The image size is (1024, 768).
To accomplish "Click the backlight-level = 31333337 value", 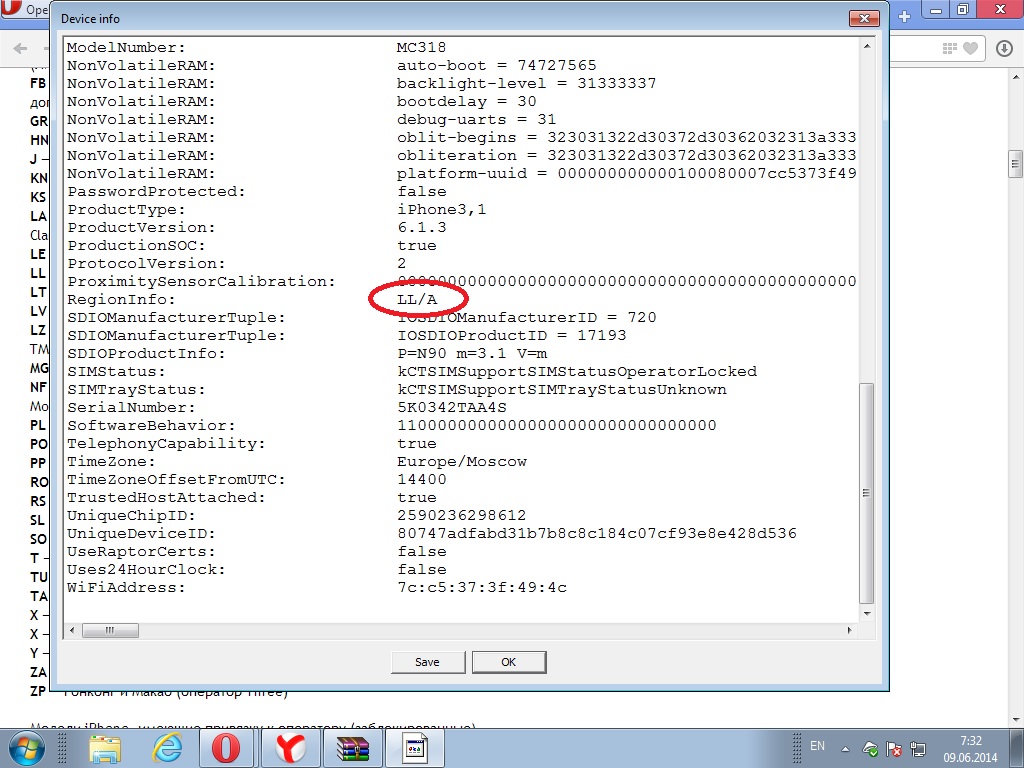I will point(526,84).
